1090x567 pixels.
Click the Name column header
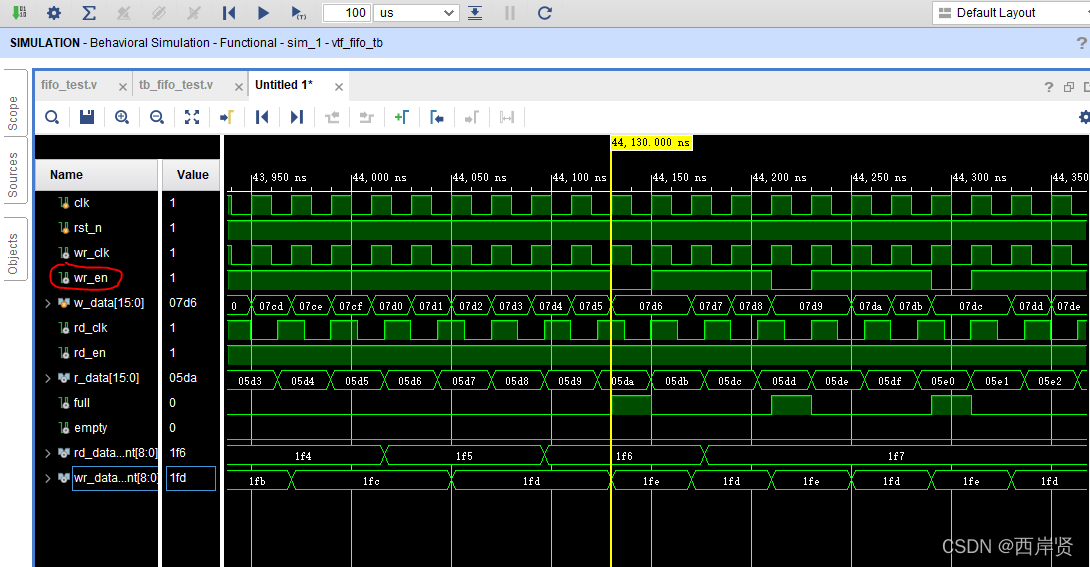[97, 175]
